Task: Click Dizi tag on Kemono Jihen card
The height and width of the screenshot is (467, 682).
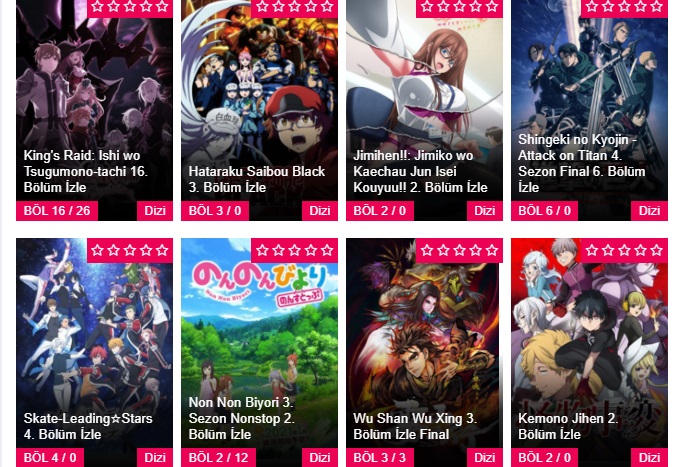Action: (649, 457)
